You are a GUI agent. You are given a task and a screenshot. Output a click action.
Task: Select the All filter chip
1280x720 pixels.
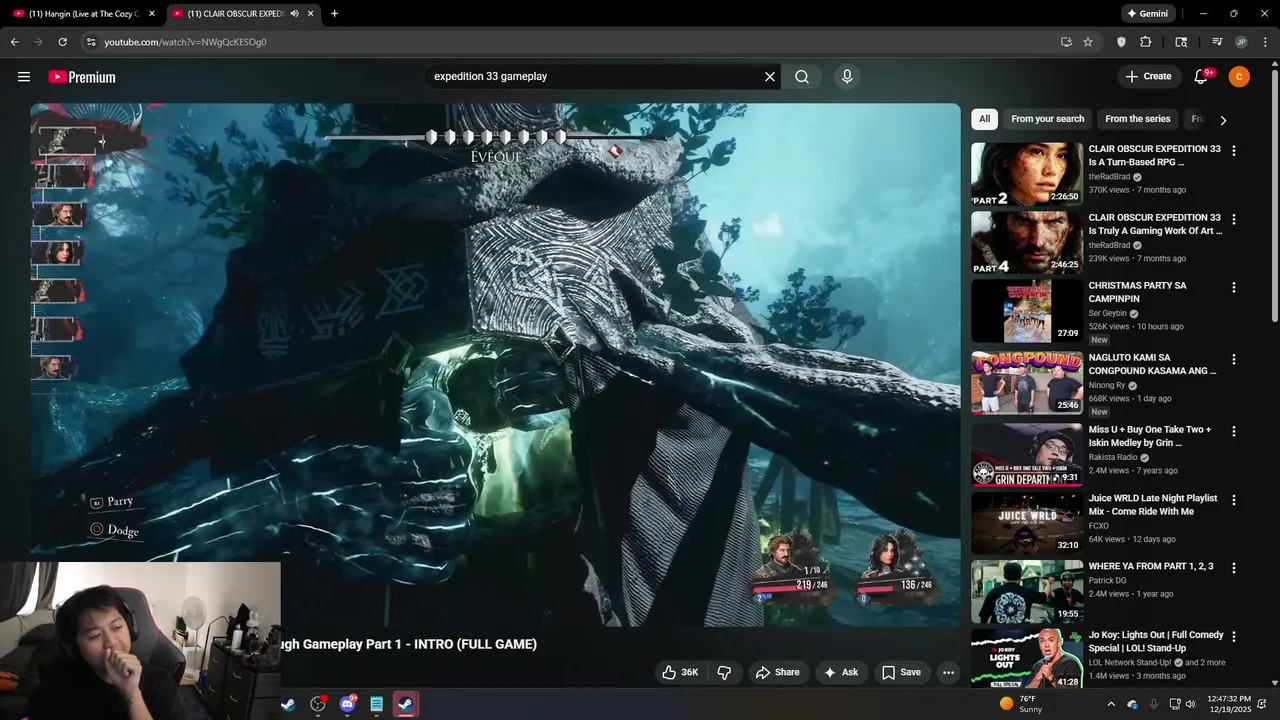(x=984, y=119)
